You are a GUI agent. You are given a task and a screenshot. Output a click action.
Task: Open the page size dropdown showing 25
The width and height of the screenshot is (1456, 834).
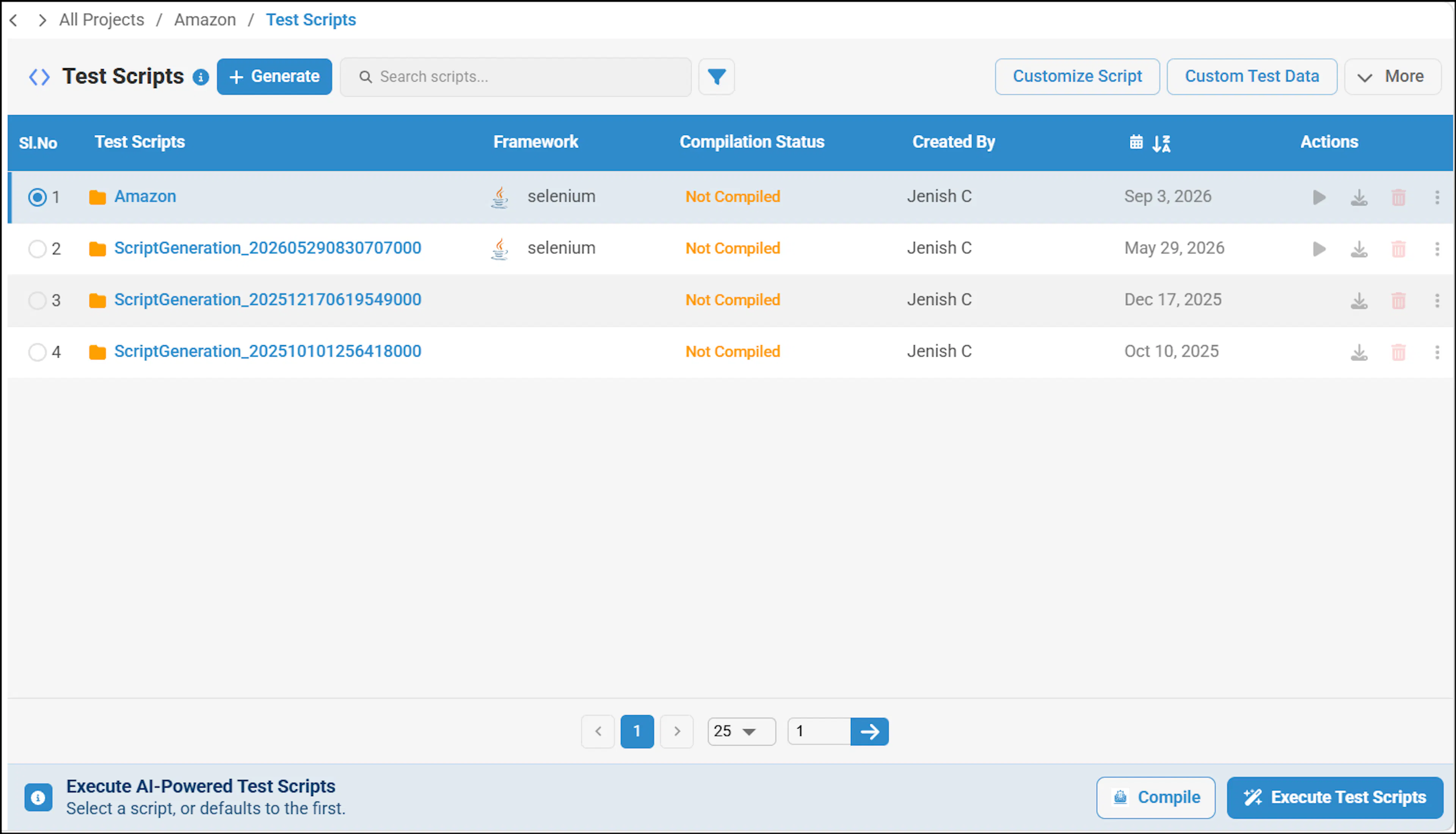click(741, 732)
